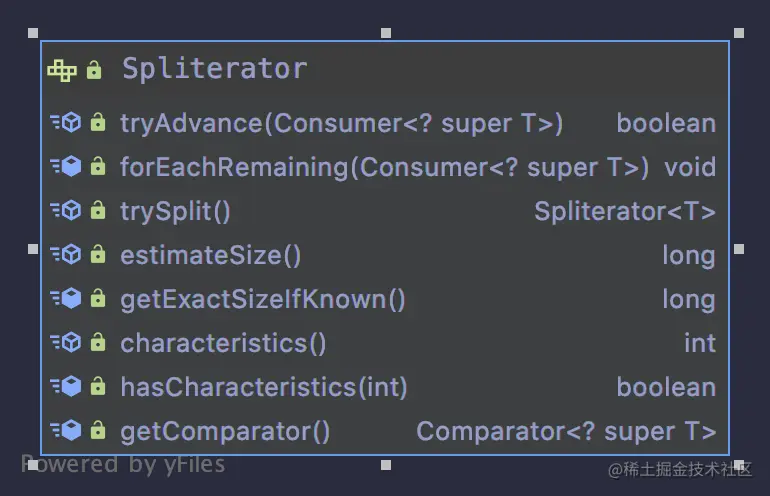Screen dimensions: 770x496
Task: Click the method icon next to estimateSize
Action: click(x=66, y=254)
